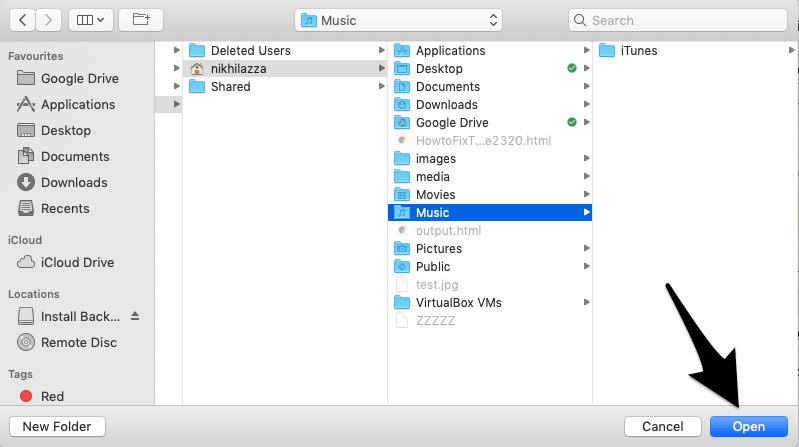
Task: Click the Cancel button
Action: (x=662, y=427)
